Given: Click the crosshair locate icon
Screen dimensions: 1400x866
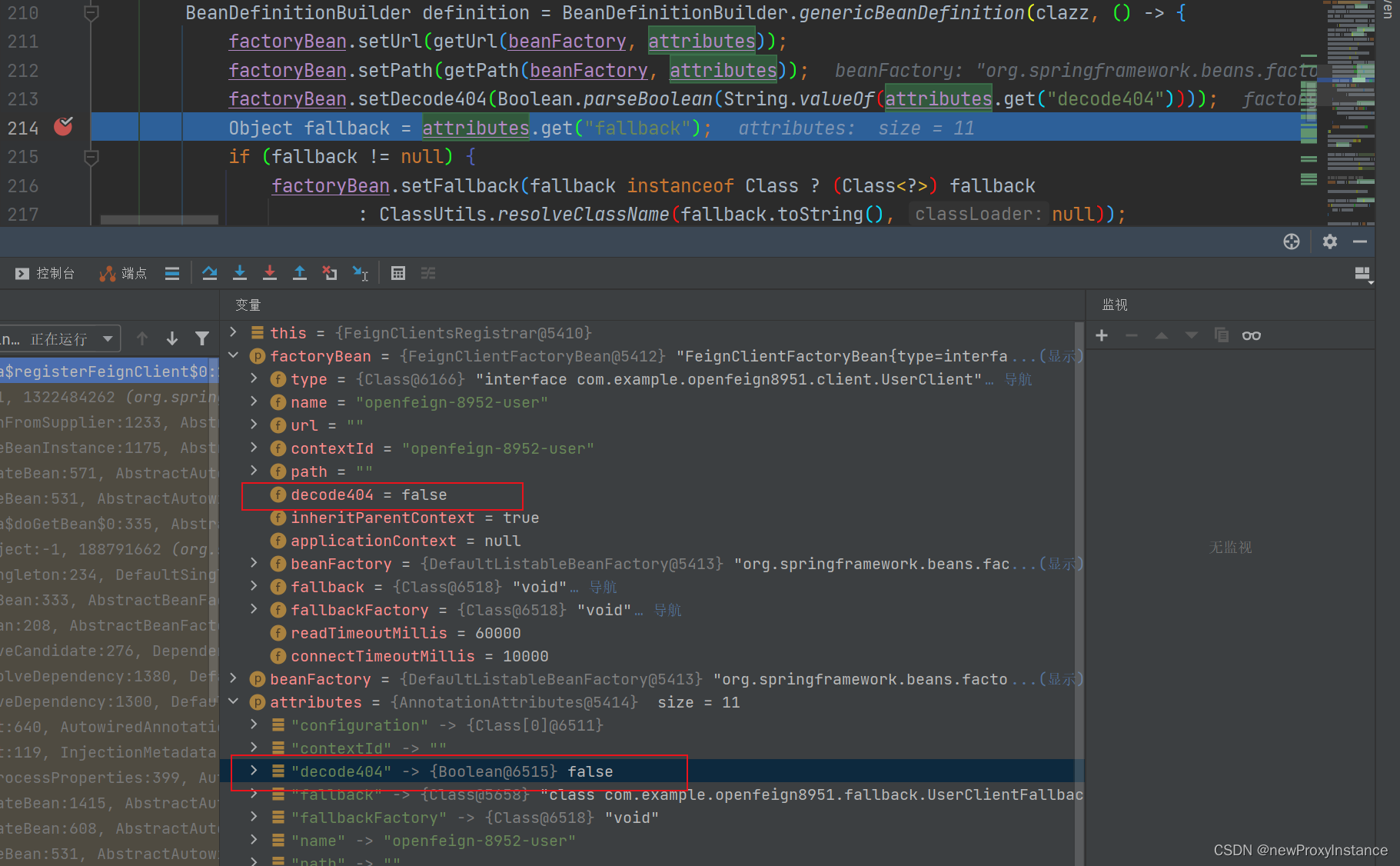Looking at the screenshot, I should click(x=1292, y=241).
